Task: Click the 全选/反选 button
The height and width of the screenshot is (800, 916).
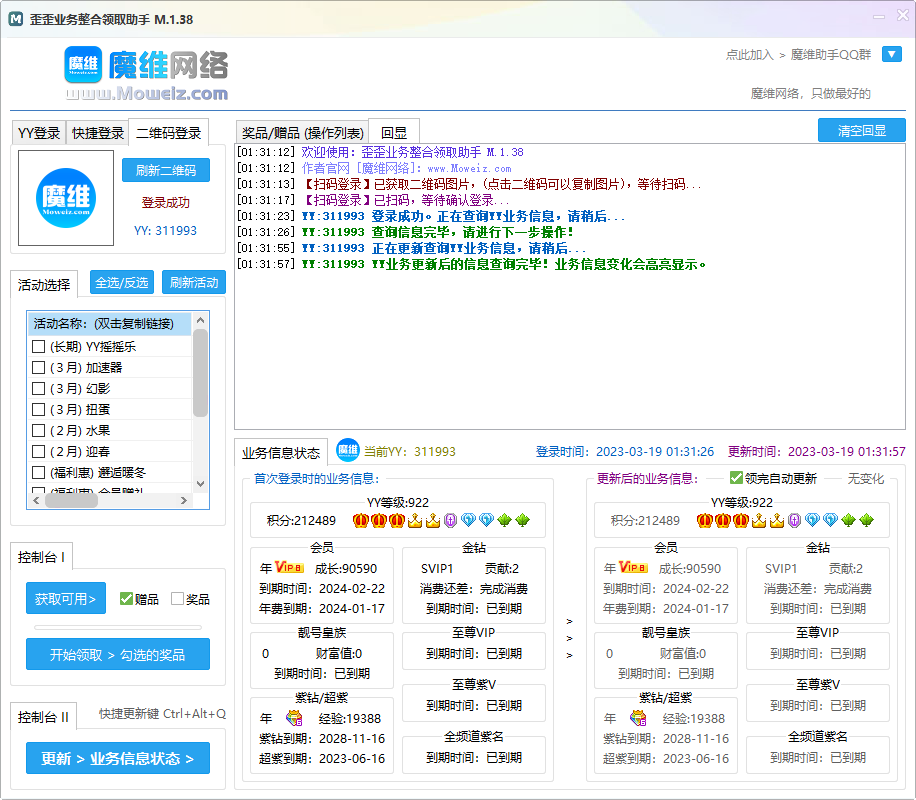Action: pos(122,282)
